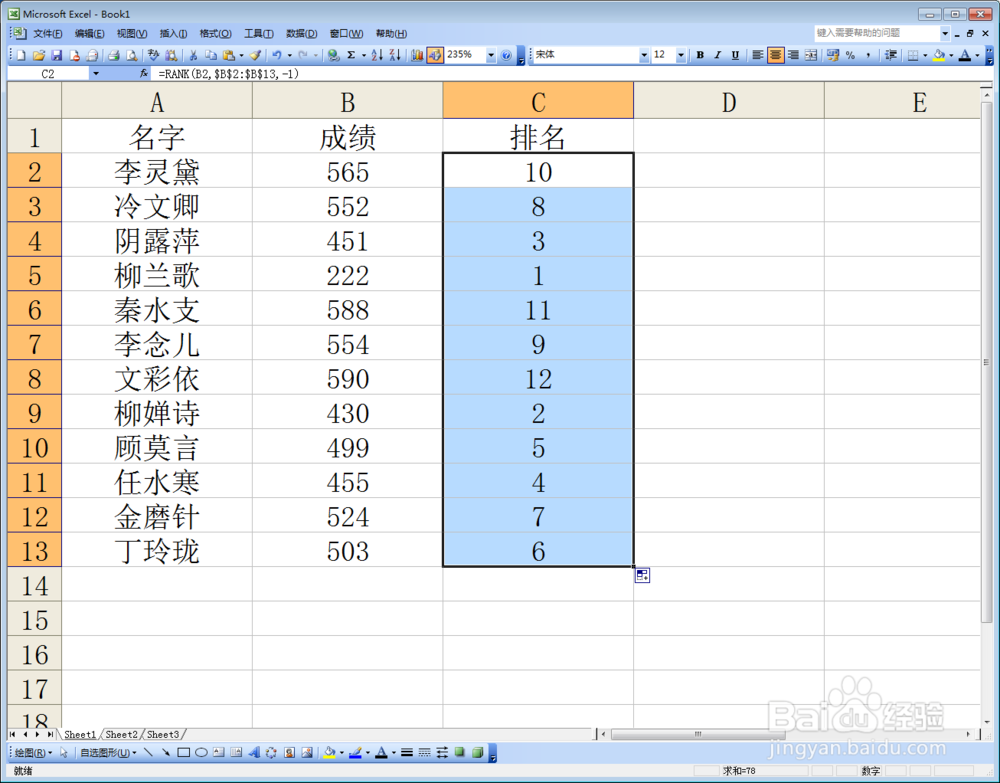This screenshot has width=1000, height=783.
Task: Jump to the last sheet tab arrow
Action: pyautogui.click(x=50, y=735)
